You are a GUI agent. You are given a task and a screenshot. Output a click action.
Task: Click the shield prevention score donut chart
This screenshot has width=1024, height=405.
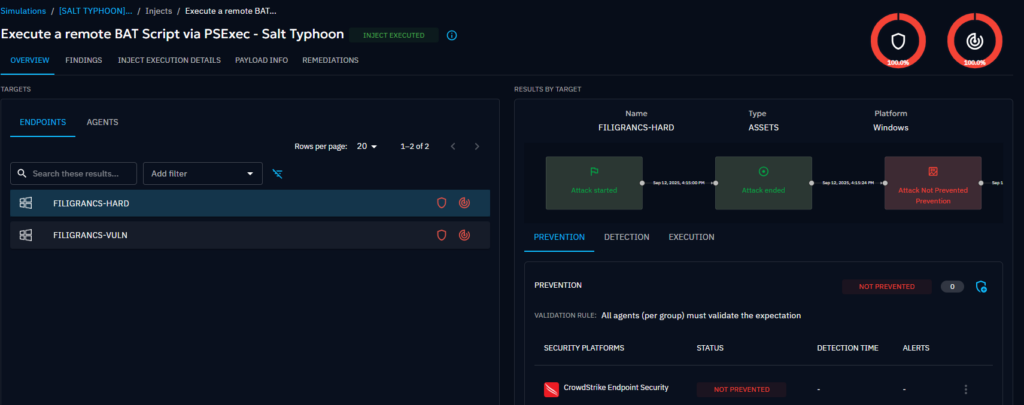(x=897, y=39)
